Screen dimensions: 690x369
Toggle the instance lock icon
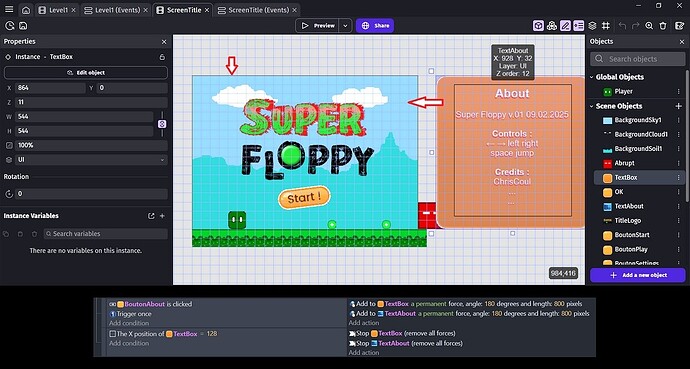[162, 57]
